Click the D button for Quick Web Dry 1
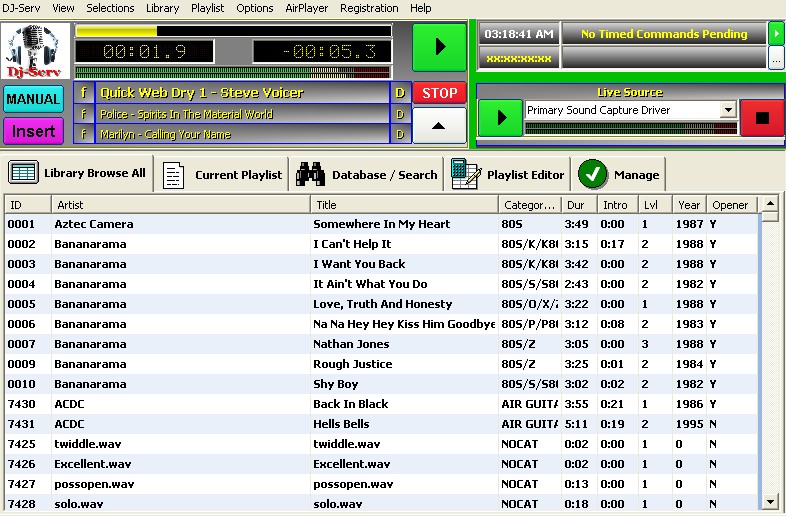This screenshot has height=516, width=786. pyautogui.click(x=400, y=93)
